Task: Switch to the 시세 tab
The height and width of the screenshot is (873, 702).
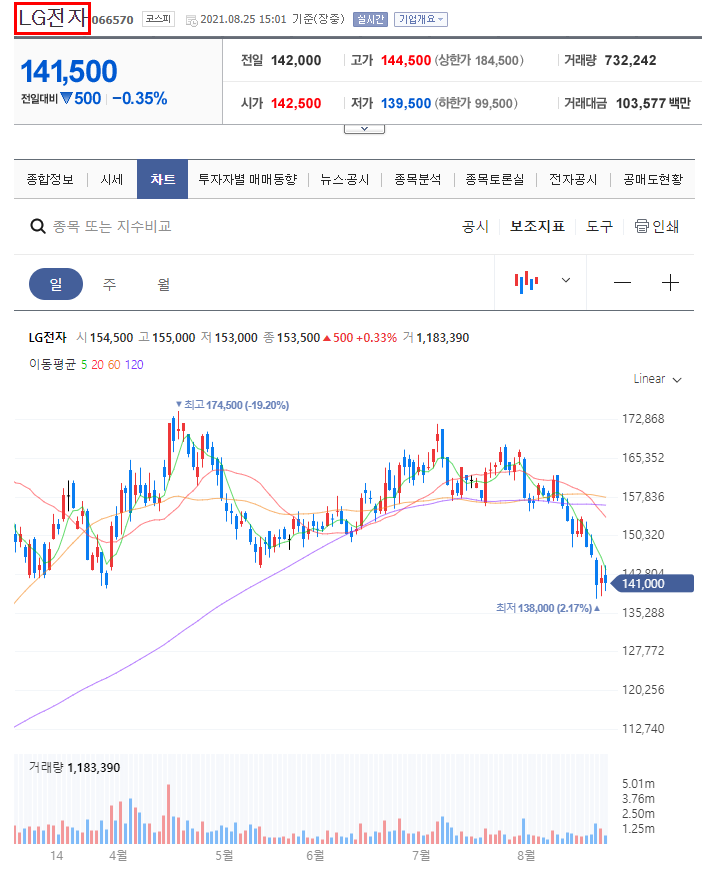Action: coord(112,179)
